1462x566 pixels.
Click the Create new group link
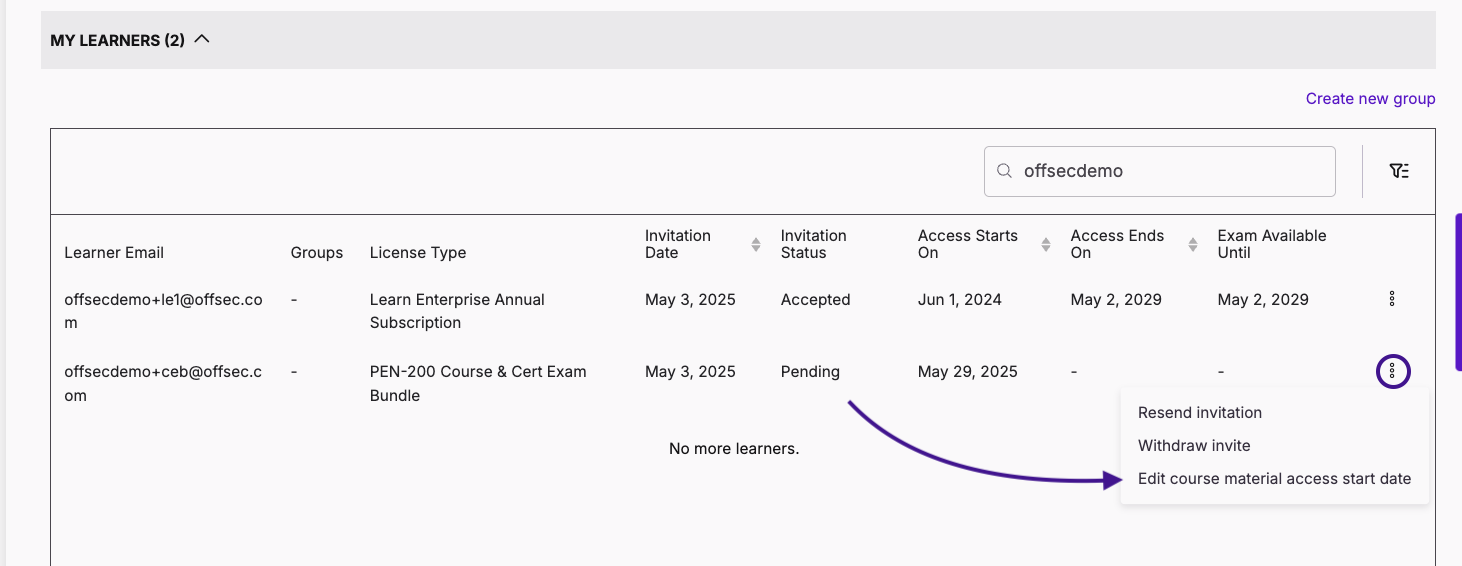pyautogui.click(x=1370, y=99)
